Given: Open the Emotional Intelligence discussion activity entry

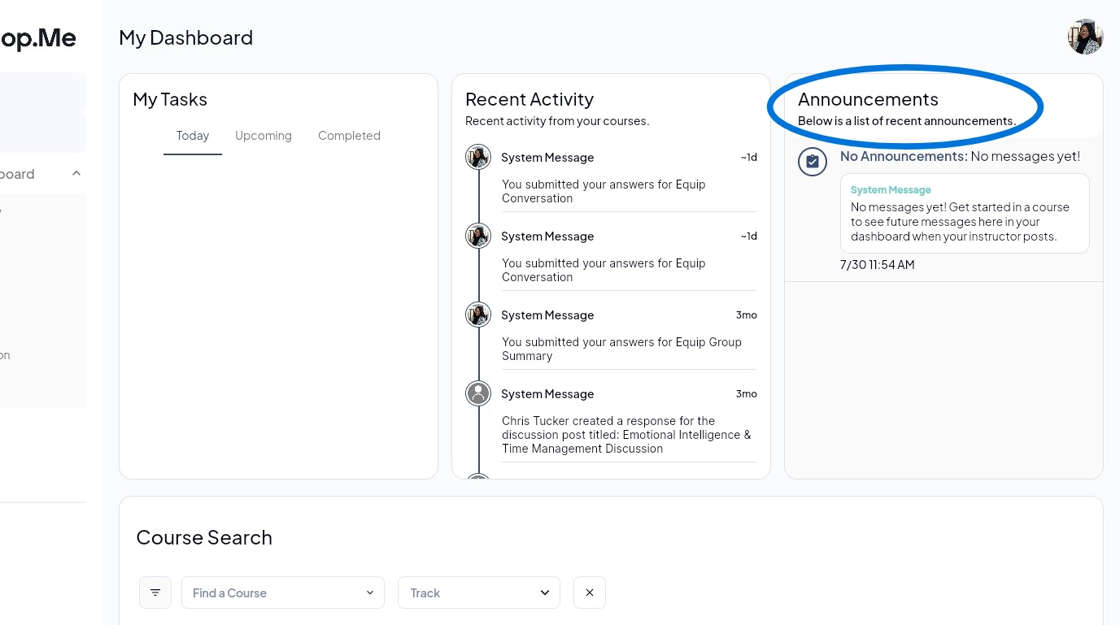Looking at the screenshot, I should 627,435.
